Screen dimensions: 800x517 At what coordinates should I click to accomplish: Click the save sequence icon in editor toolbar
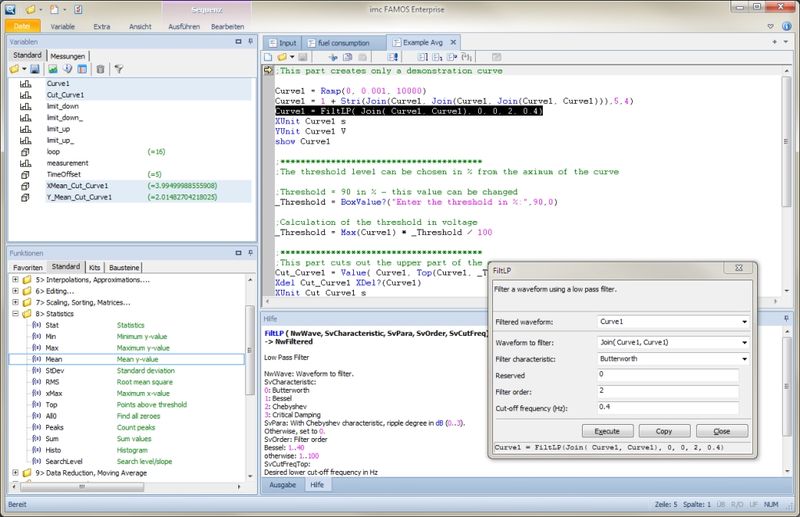point(303,57)
